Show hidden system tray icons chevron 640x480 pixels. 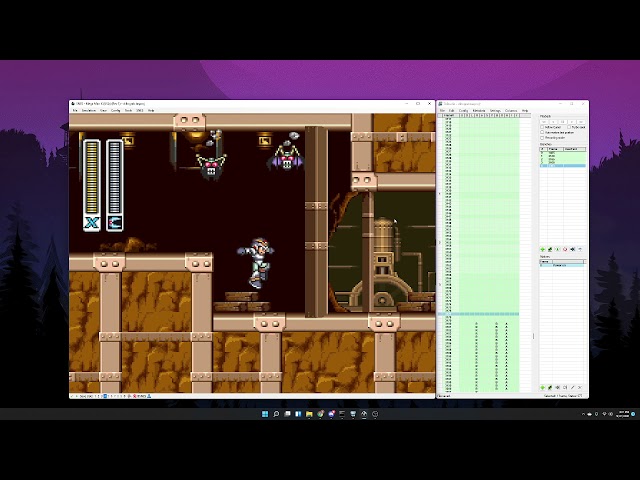[x=583, y=414]
